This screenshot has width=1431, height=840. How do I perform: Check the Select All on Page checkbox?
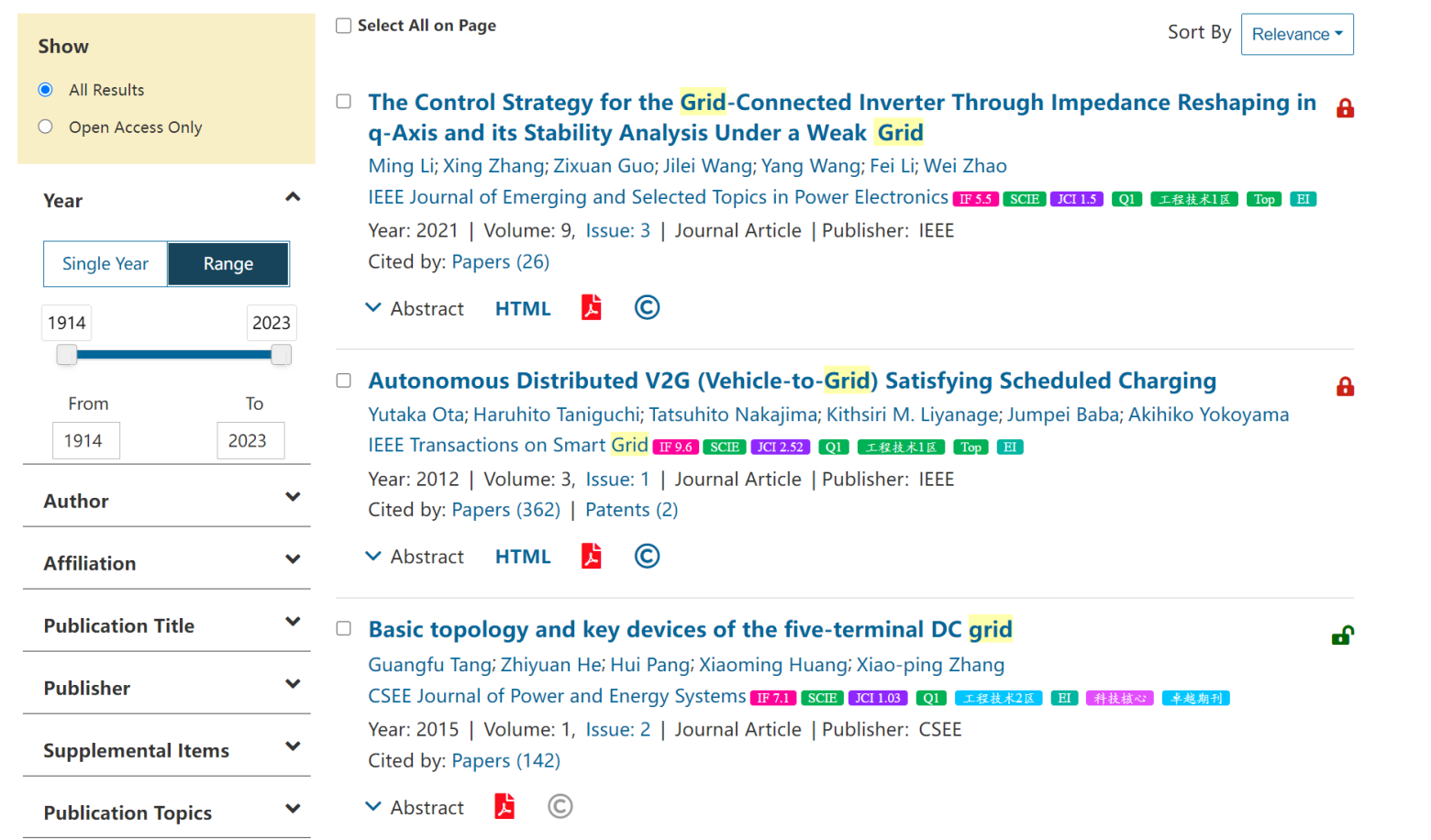coord(344,26)
